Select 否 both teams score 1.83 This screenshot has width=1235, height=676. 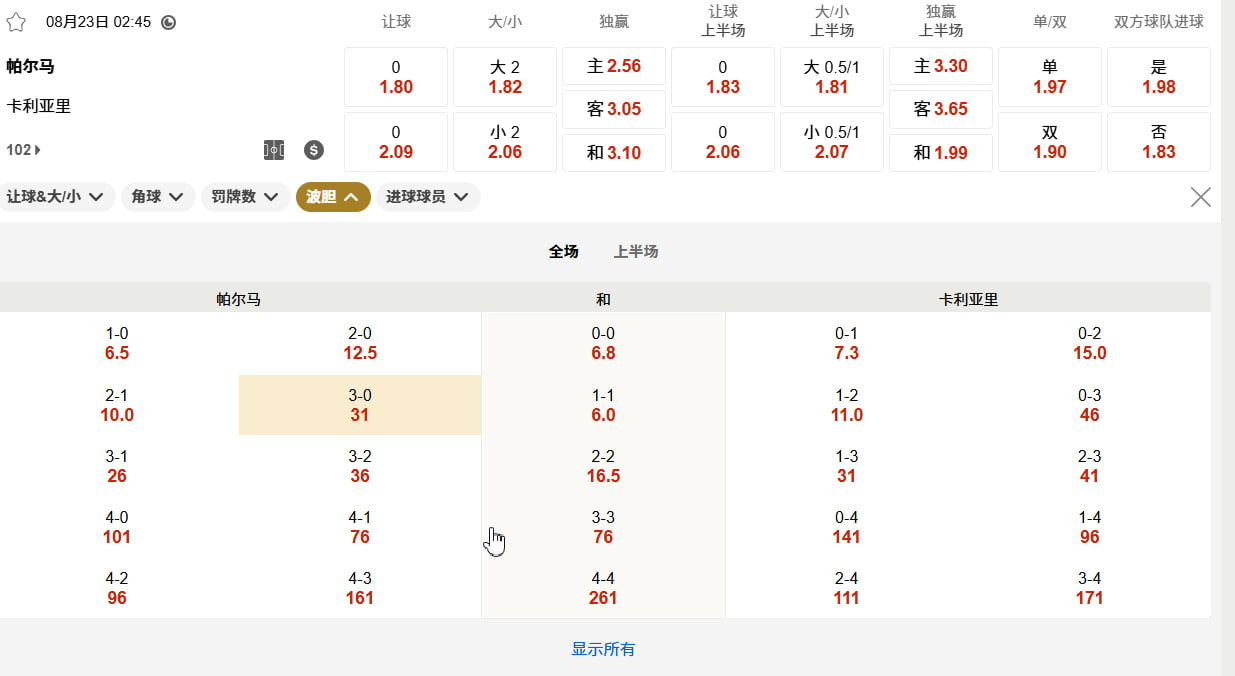click(1159, 142)
